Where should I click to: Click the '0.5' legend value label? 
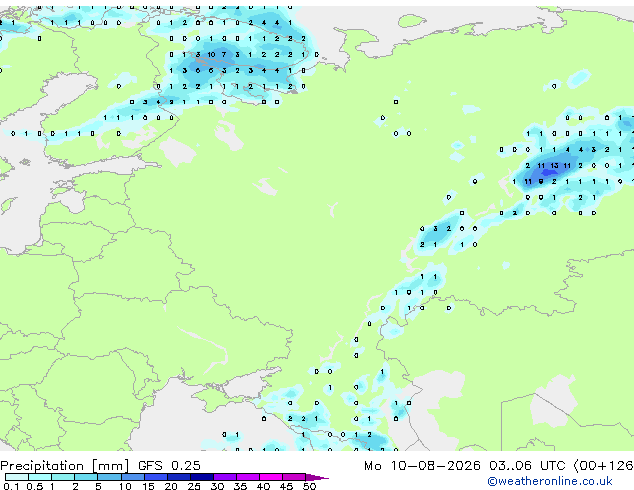pos(34,486)
